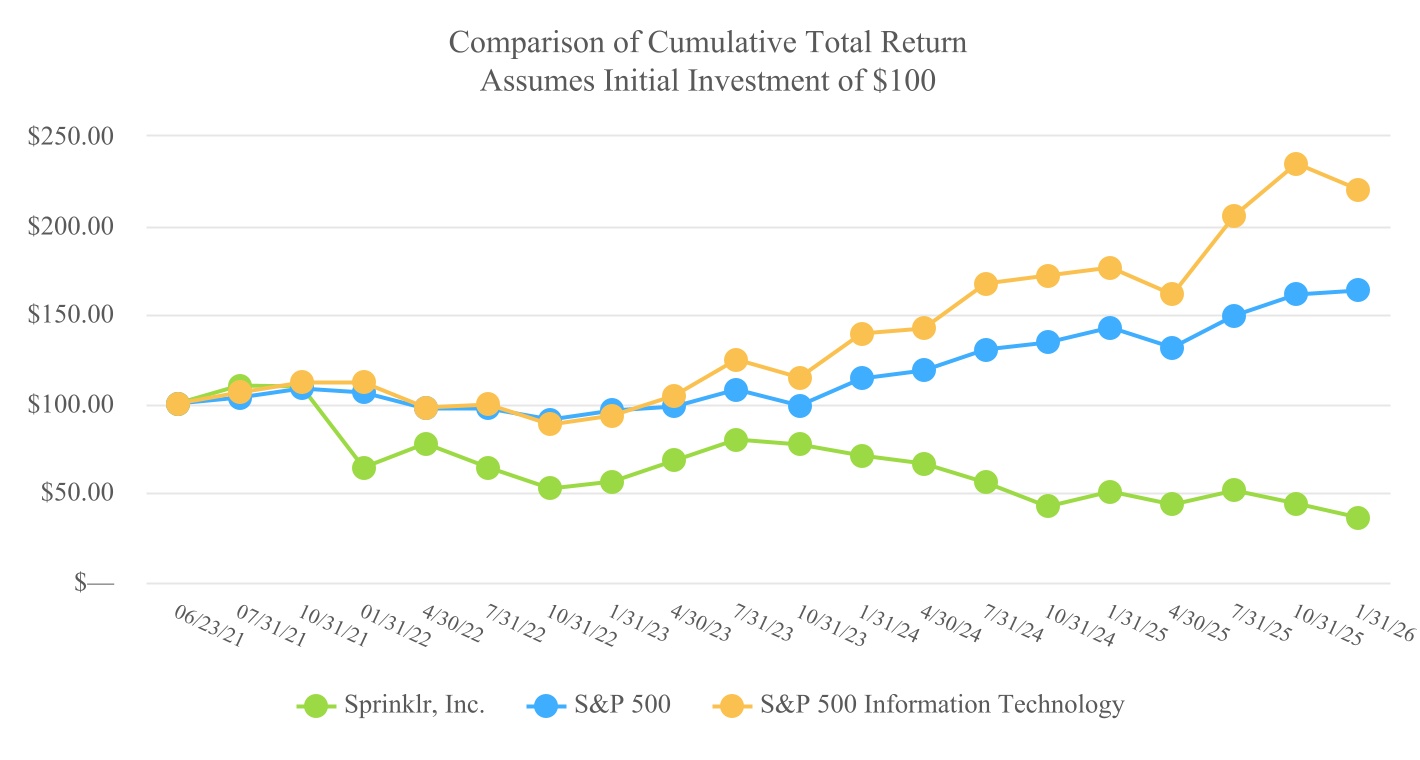The height and width of the screenshot is (760, 1420).
Task: Select the green Sprinklr point at 7/31/23
Action: click(736, 440)
